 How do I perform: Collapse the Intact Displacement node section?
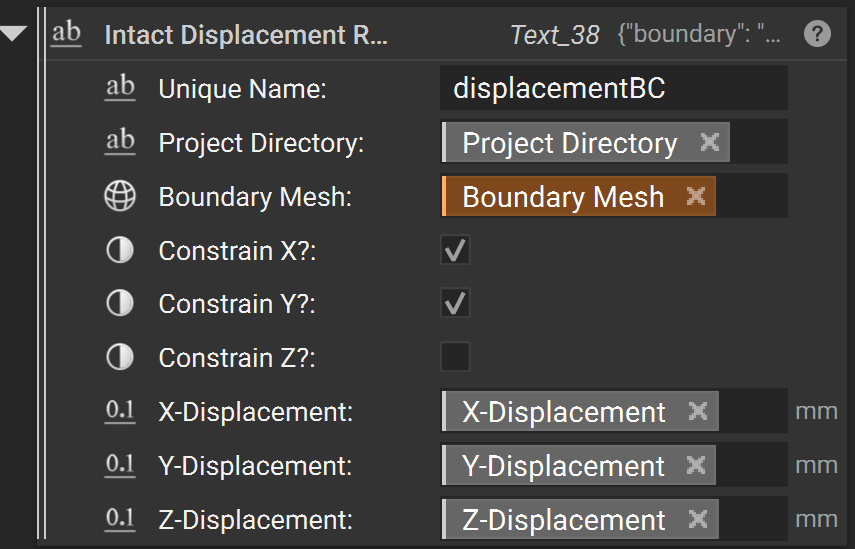14,35
